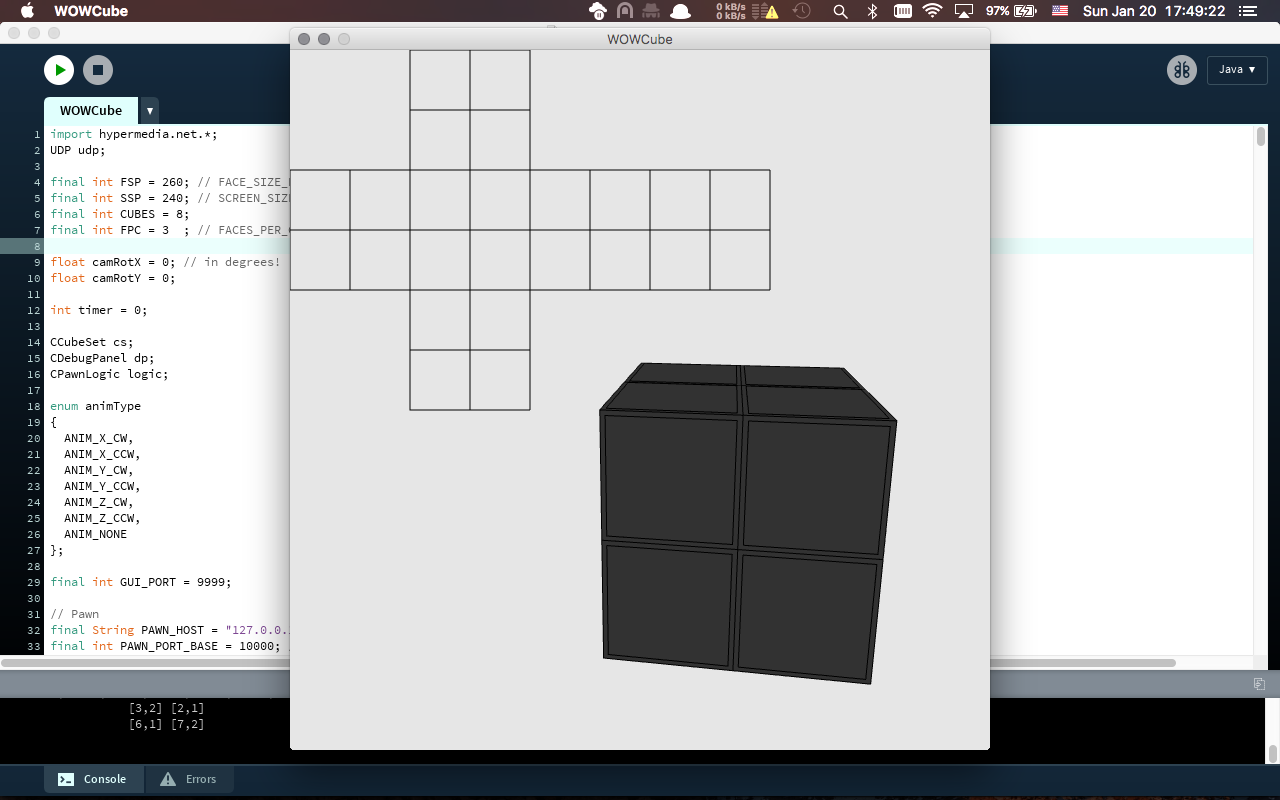The width and height of the screenshot is (1280, 800).
Task: Click the network speed kB/s indicator
Action: tap(731, 11)
